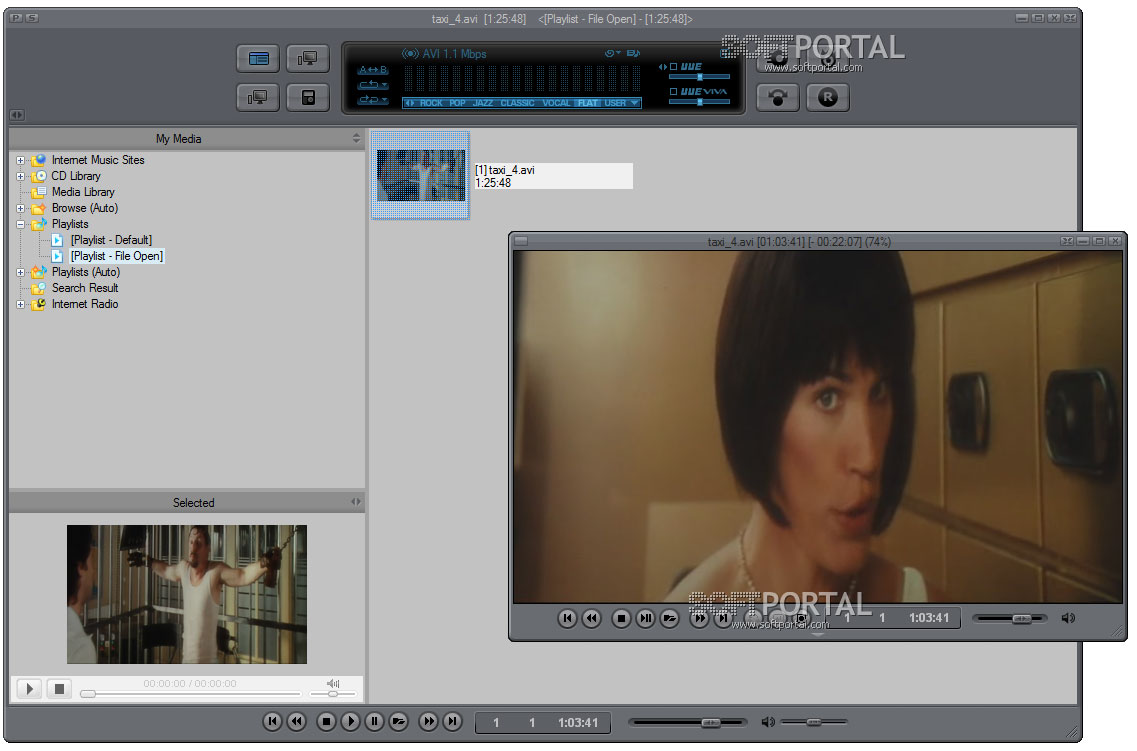Click the main window seek slider
The width and height of the screenshot is (1137, 751).
coord(687,722)
